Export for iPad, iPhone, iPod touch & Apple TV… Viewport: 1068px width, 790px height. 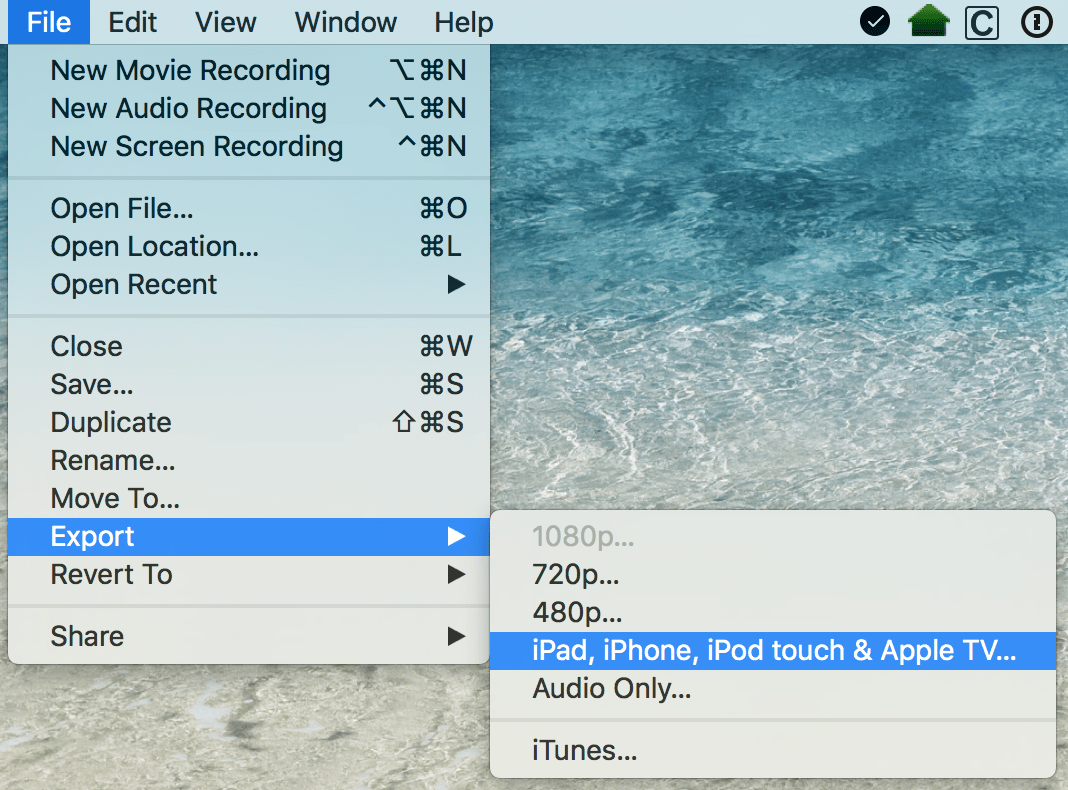773,651
